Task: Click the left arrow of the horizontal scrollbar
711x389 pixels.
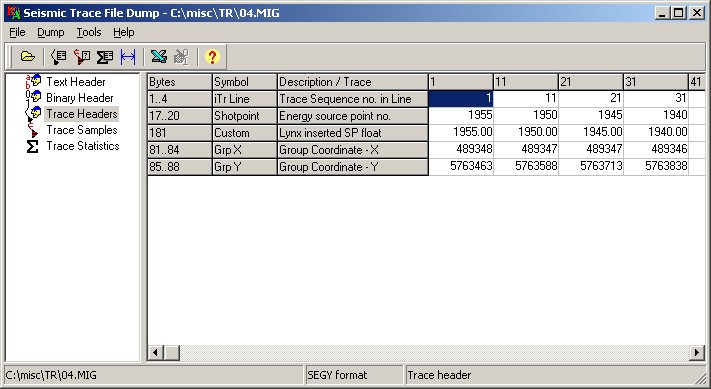Action: point(156,352)
